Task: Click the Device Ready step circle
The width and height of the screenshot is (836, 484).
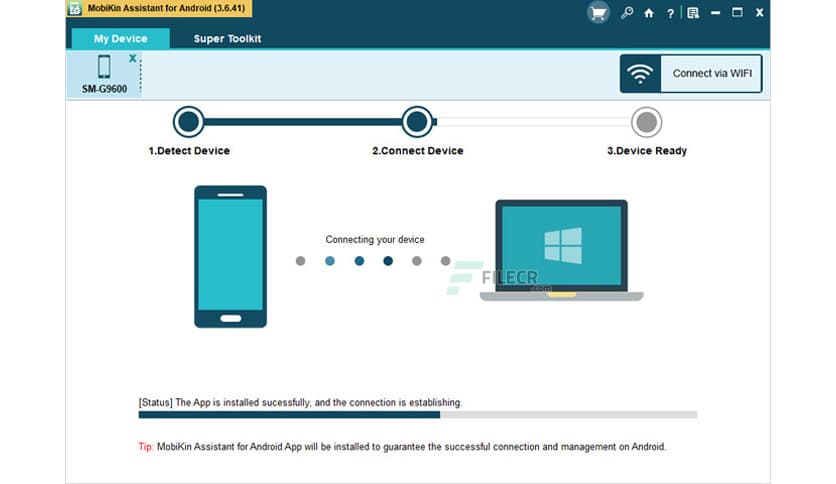Action: pos(647,122)
